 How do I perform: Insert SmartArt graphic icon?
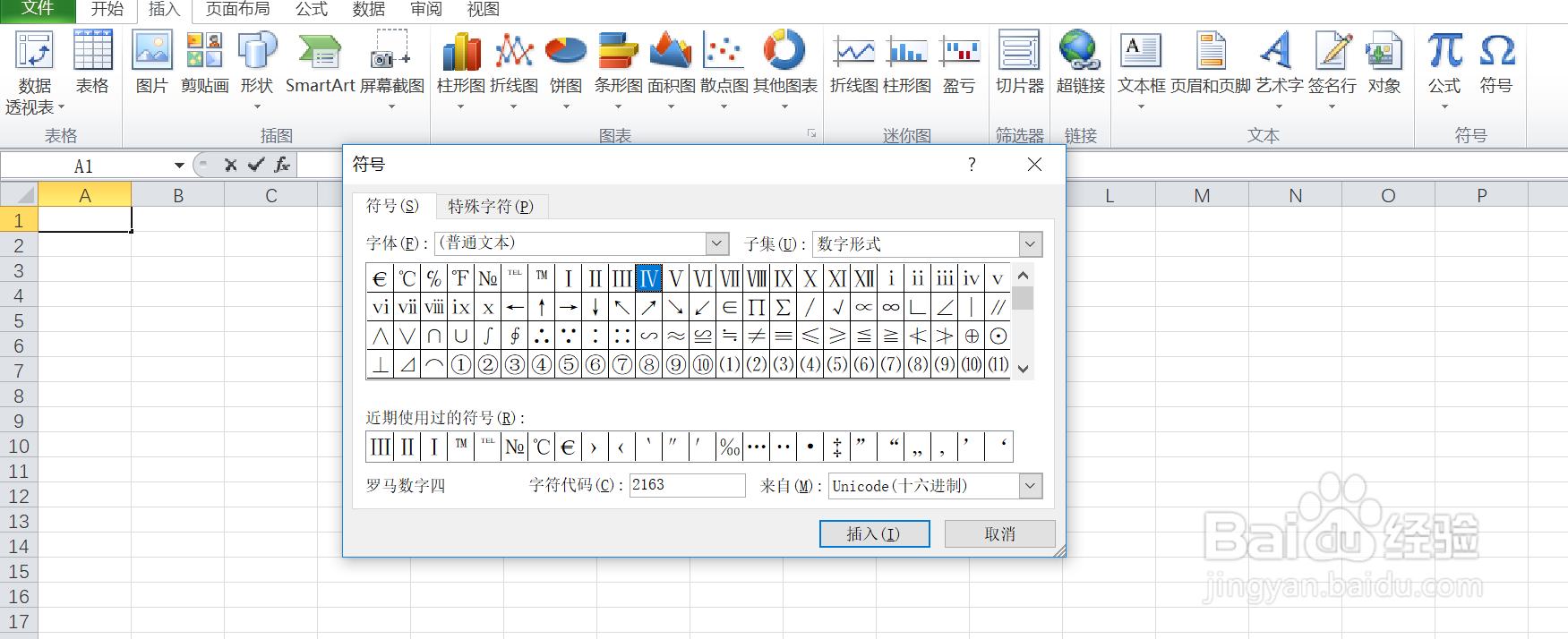(320, 51)
